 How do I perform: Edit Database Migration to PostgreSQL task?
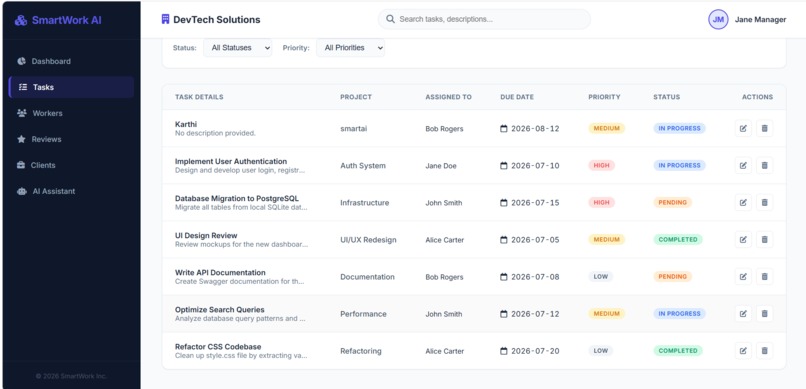click(743, 202)
